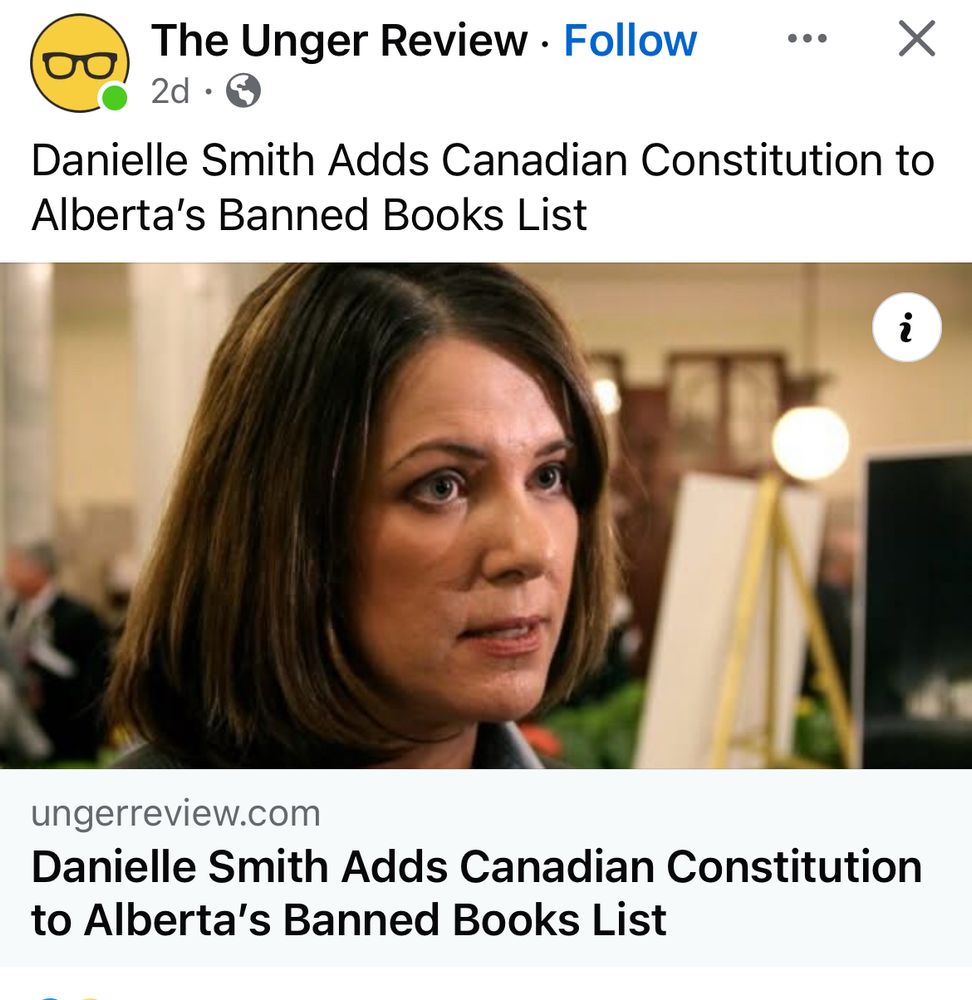Screen dimensions: 972x1000
Task: Click bold text "to Alberta's Banned Books List"
Action: pyautogui.click(x=348, y=920)
